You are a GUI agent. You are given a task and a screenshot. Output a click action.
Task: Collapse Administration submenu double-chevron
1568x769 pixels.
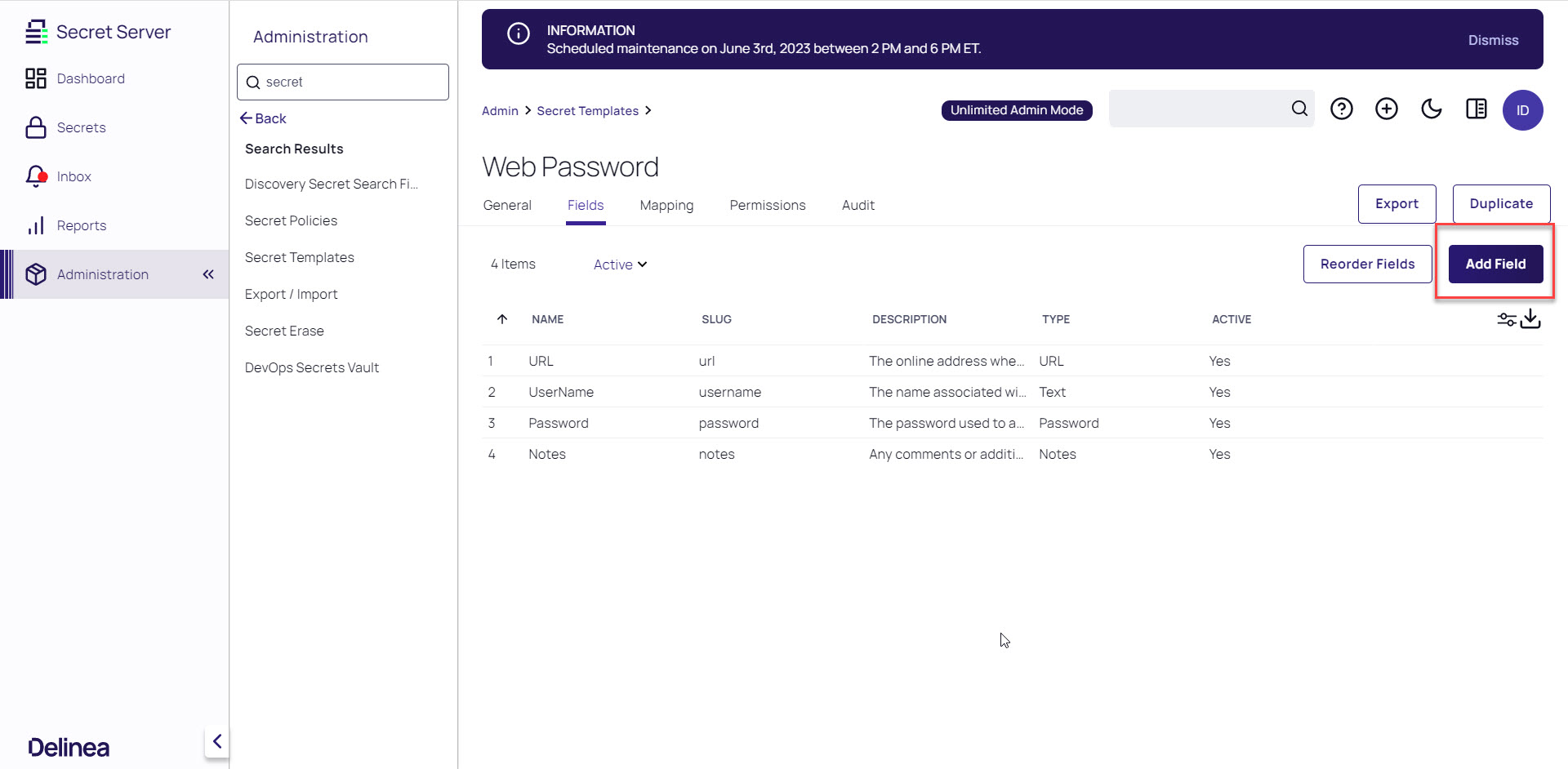[x=208, y=274]
